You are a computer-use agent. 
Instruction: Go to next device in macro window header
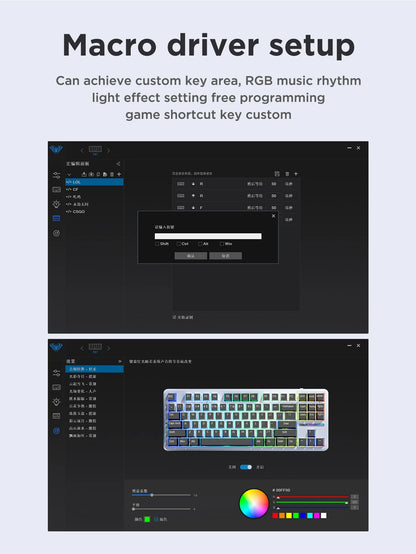(108, 151)
